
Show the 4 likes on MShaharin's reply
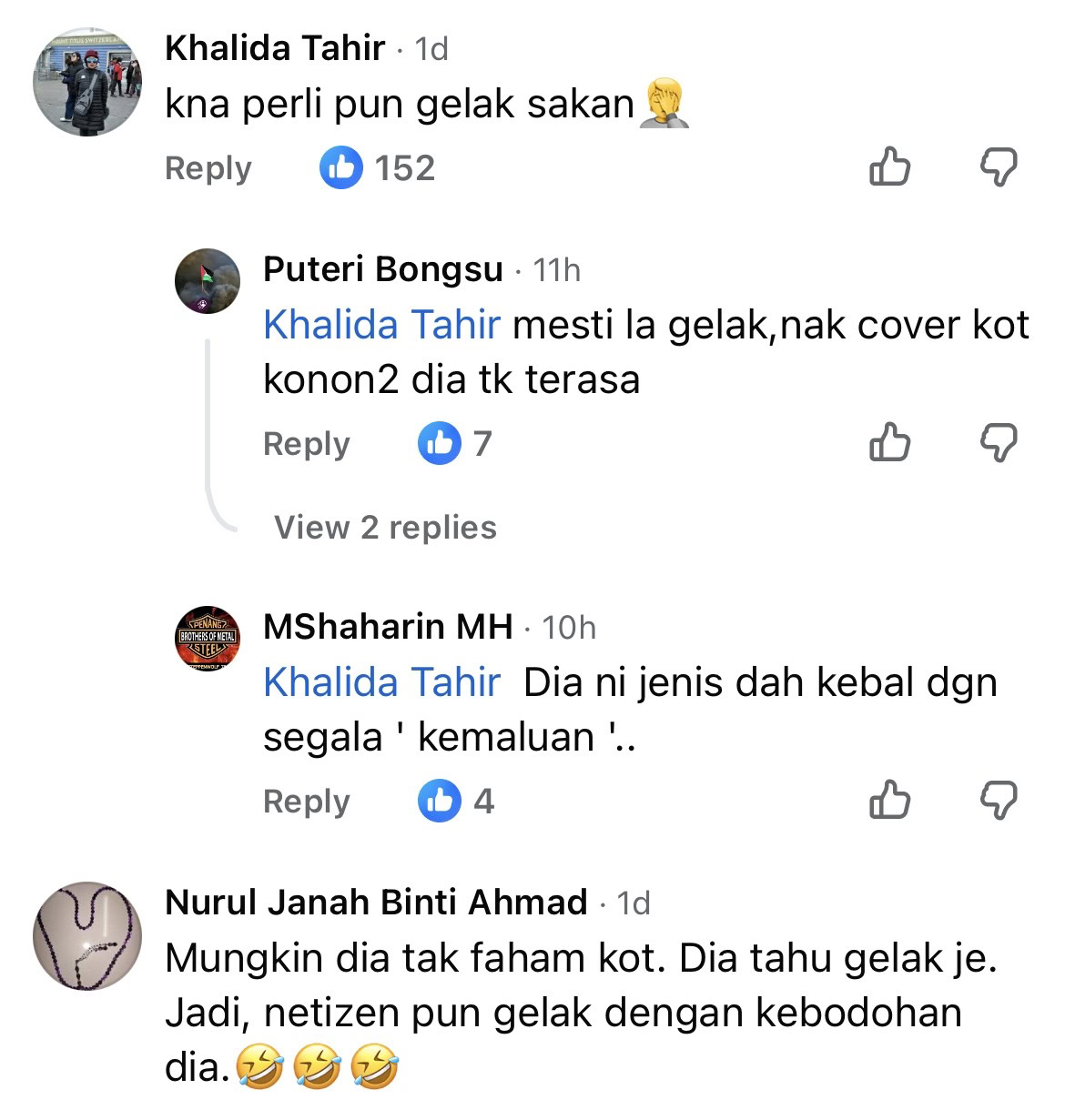click(456, 801)
